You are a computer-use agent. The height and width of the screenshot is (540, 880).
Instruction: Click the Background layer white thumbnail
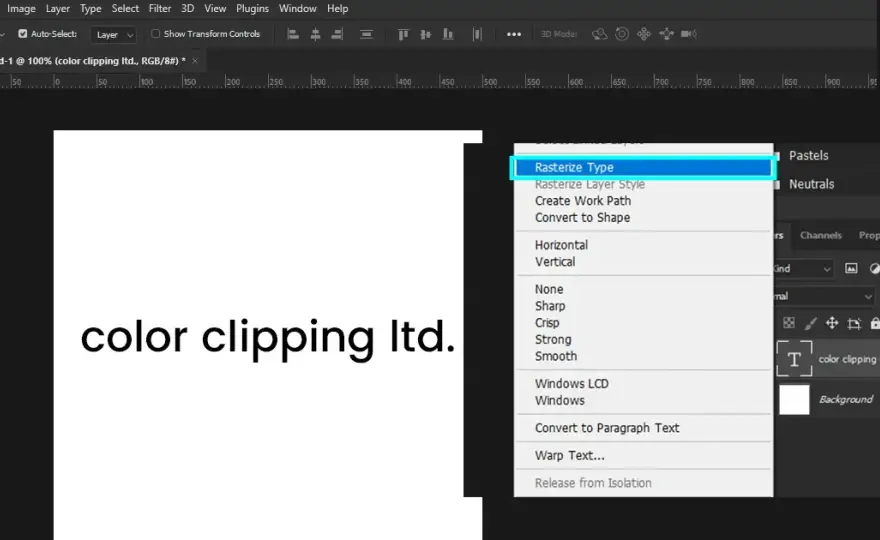[x=794, y=400]
